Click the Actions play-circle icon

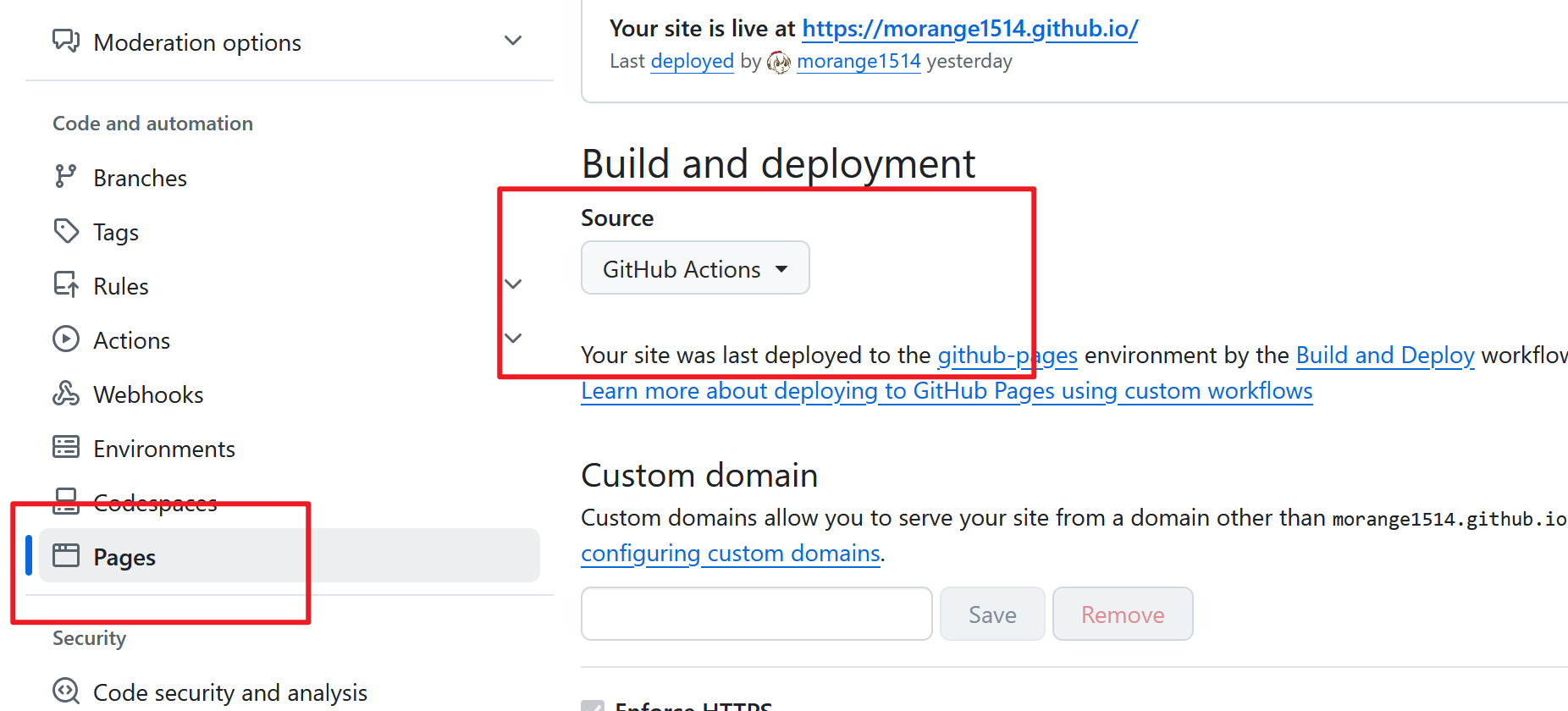tap(66, 339)
